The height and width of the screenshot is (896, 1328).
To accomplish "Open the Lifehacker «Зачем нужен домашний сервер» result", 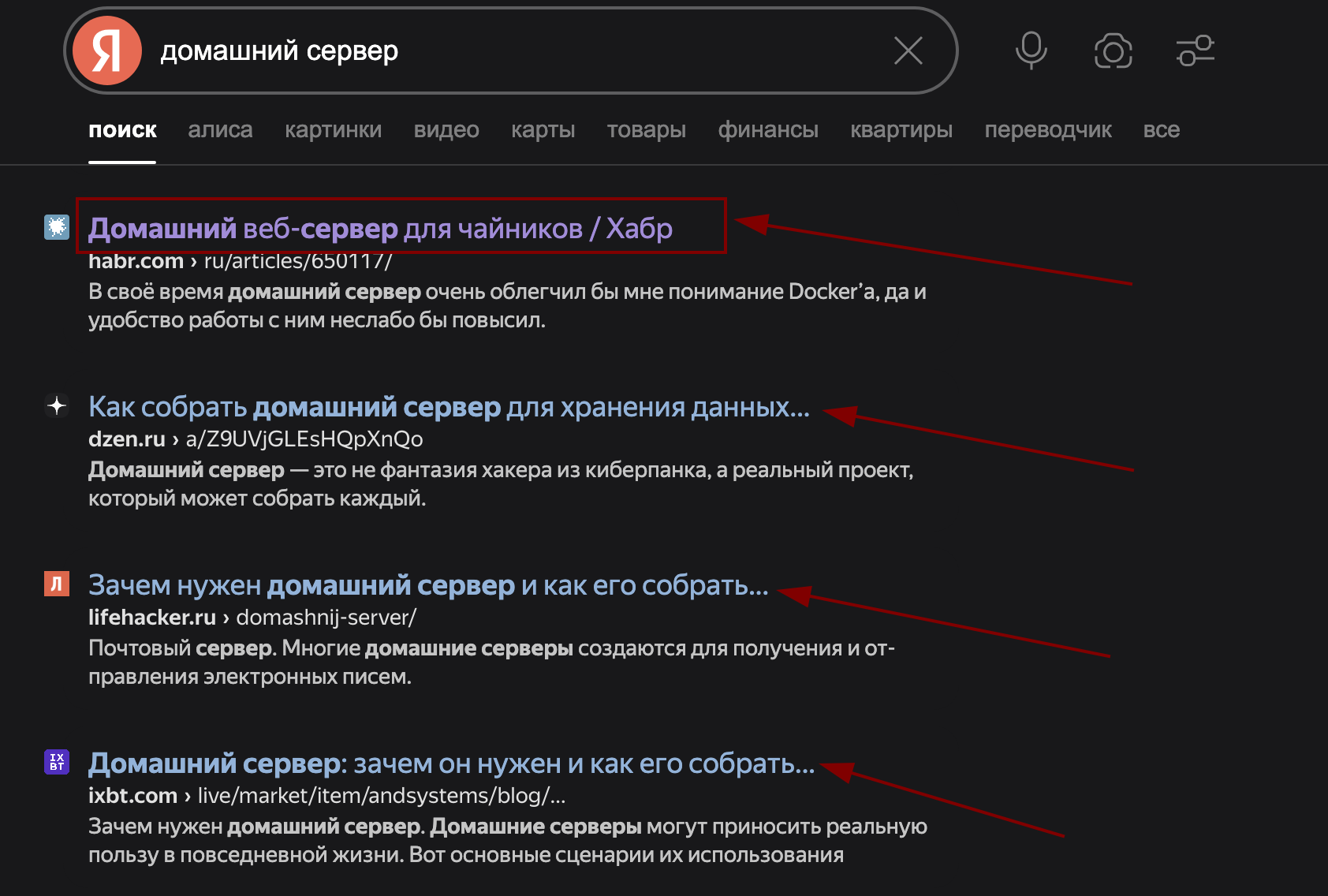I will tap(427, 585).
